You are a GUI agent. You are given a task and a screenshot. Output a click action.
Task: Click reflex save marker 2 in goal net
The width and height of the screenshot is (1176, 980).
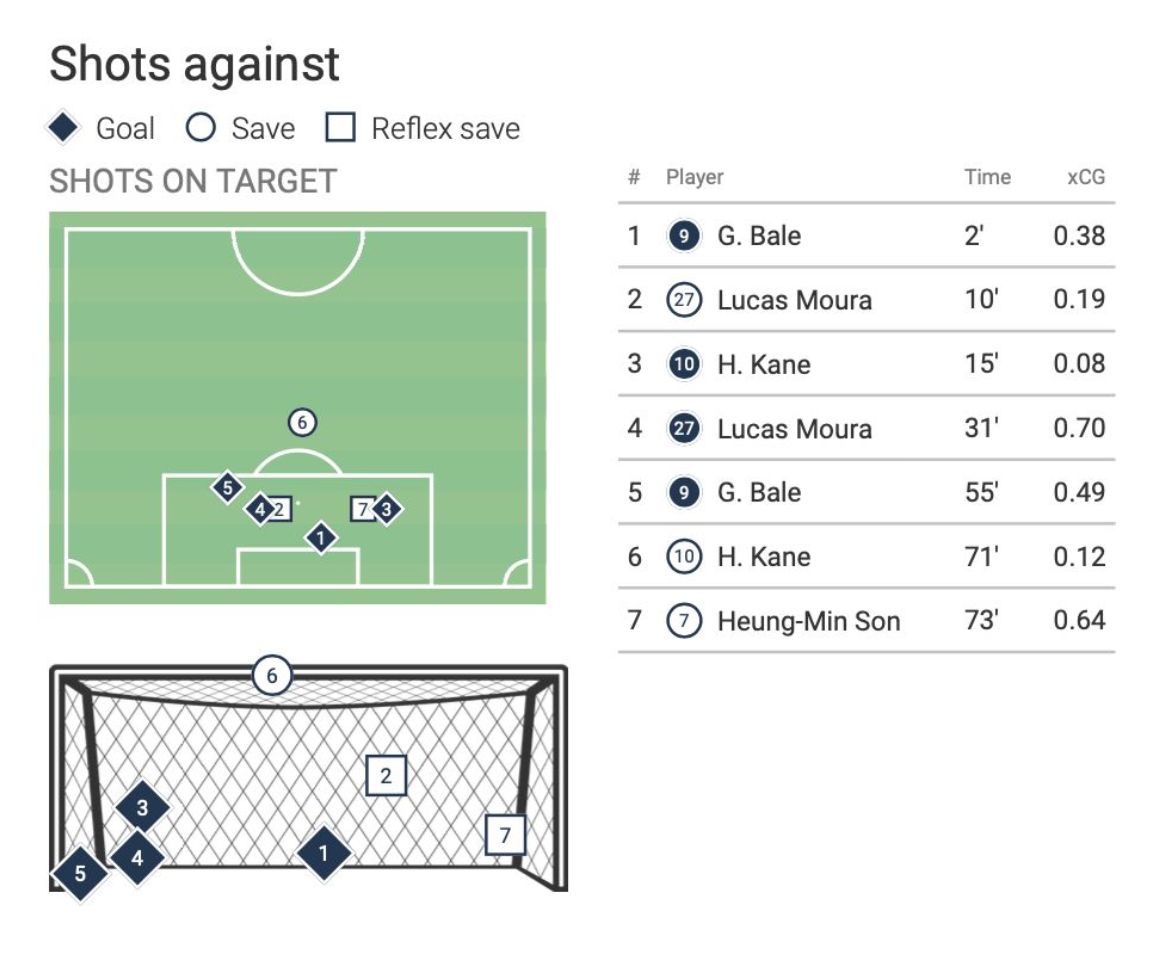coord(386,774)
